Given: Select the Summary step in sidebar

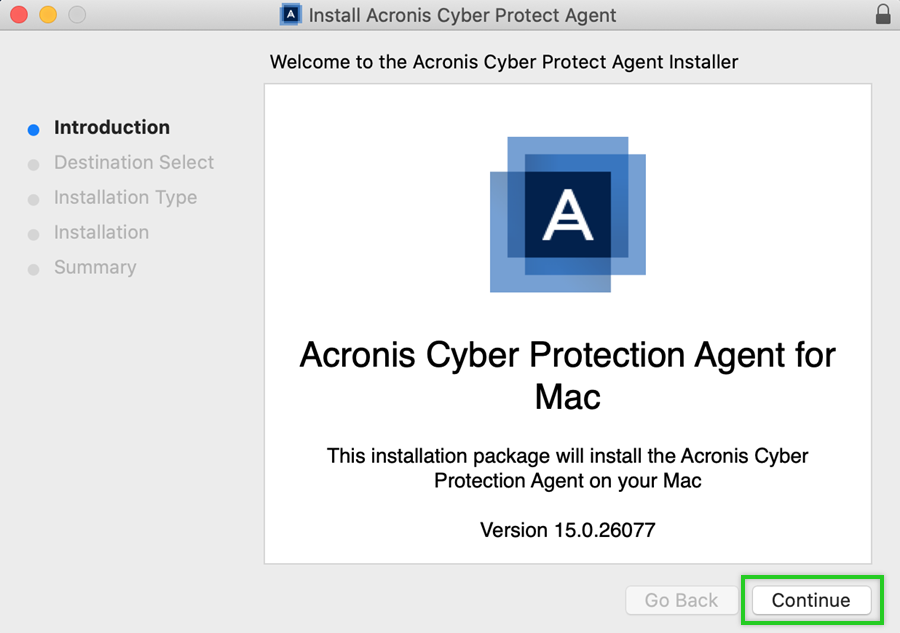Looking at the screenshot, I should point(95,267).
